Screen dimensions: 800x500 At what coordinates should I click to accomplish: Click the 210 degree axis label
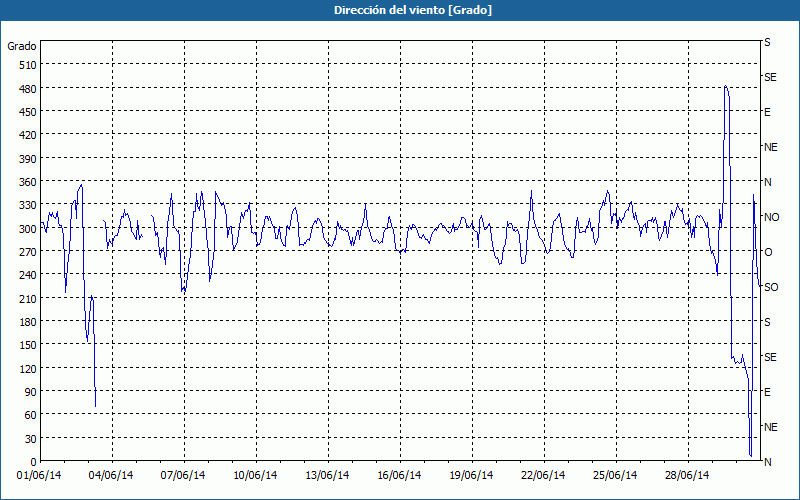(x=29, y=299)
